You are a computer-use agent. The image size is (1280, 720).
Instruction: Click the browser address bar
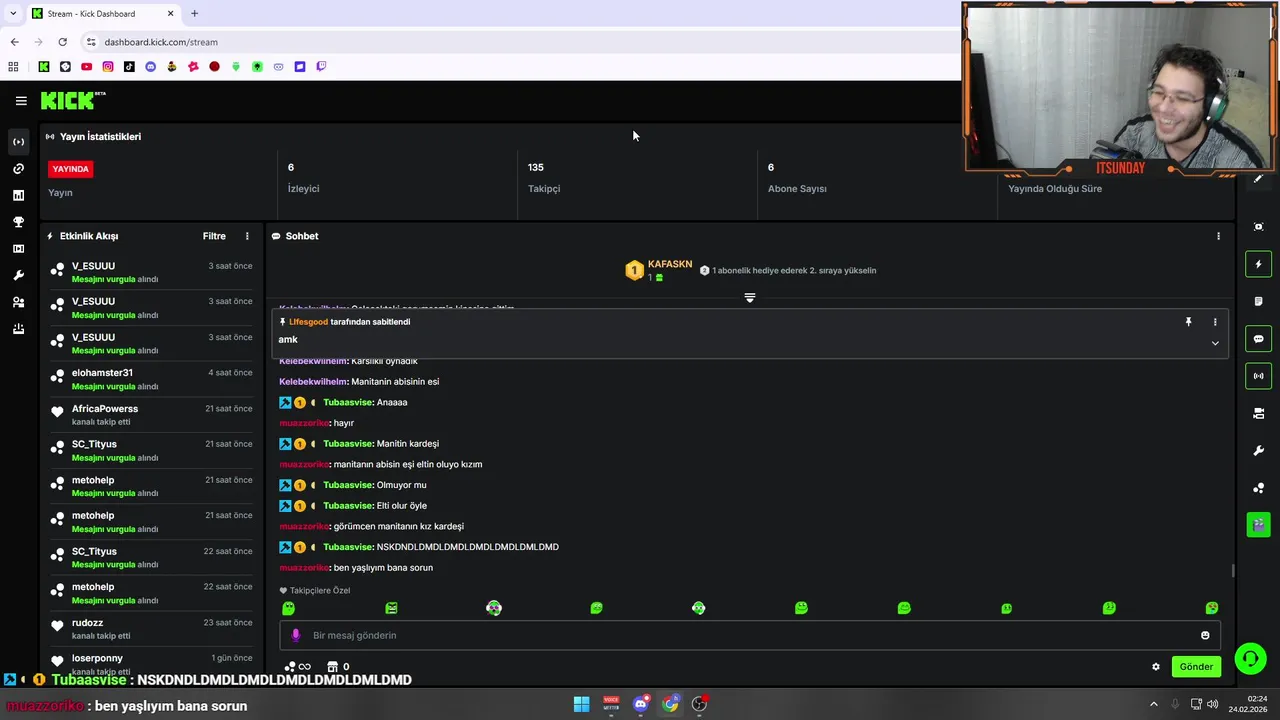pyautogui.click(x=520, y=42)
